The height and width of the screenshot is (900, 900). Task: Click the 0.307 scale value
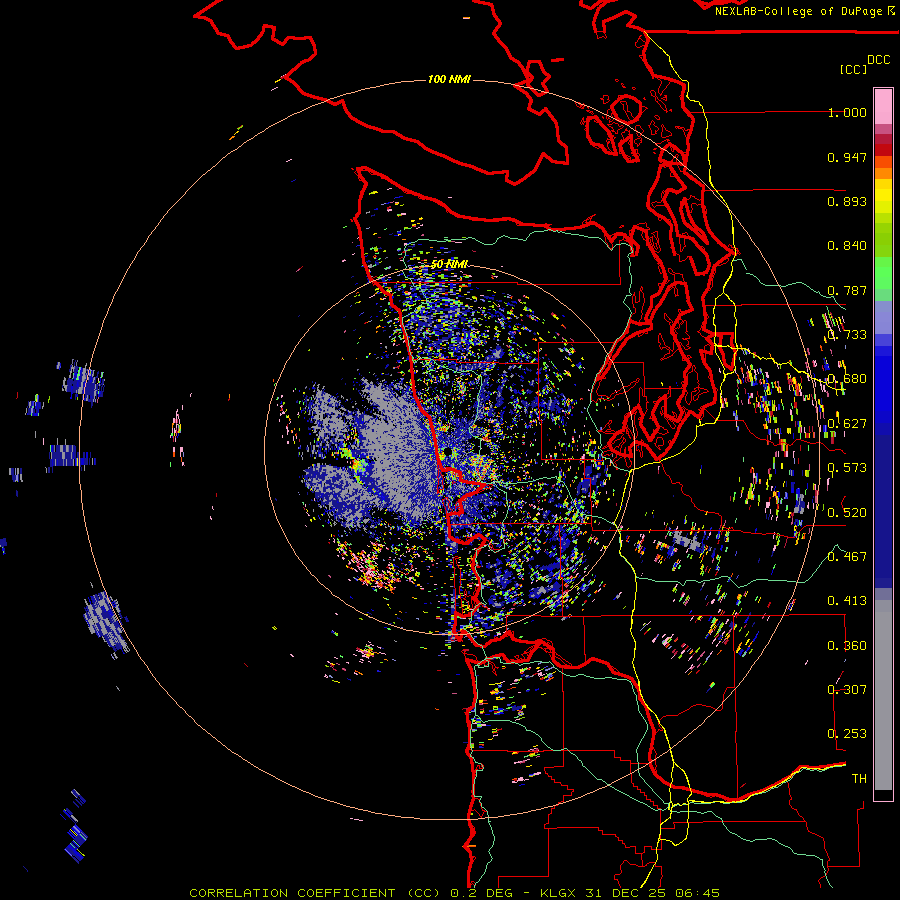(x=847, y=690)
